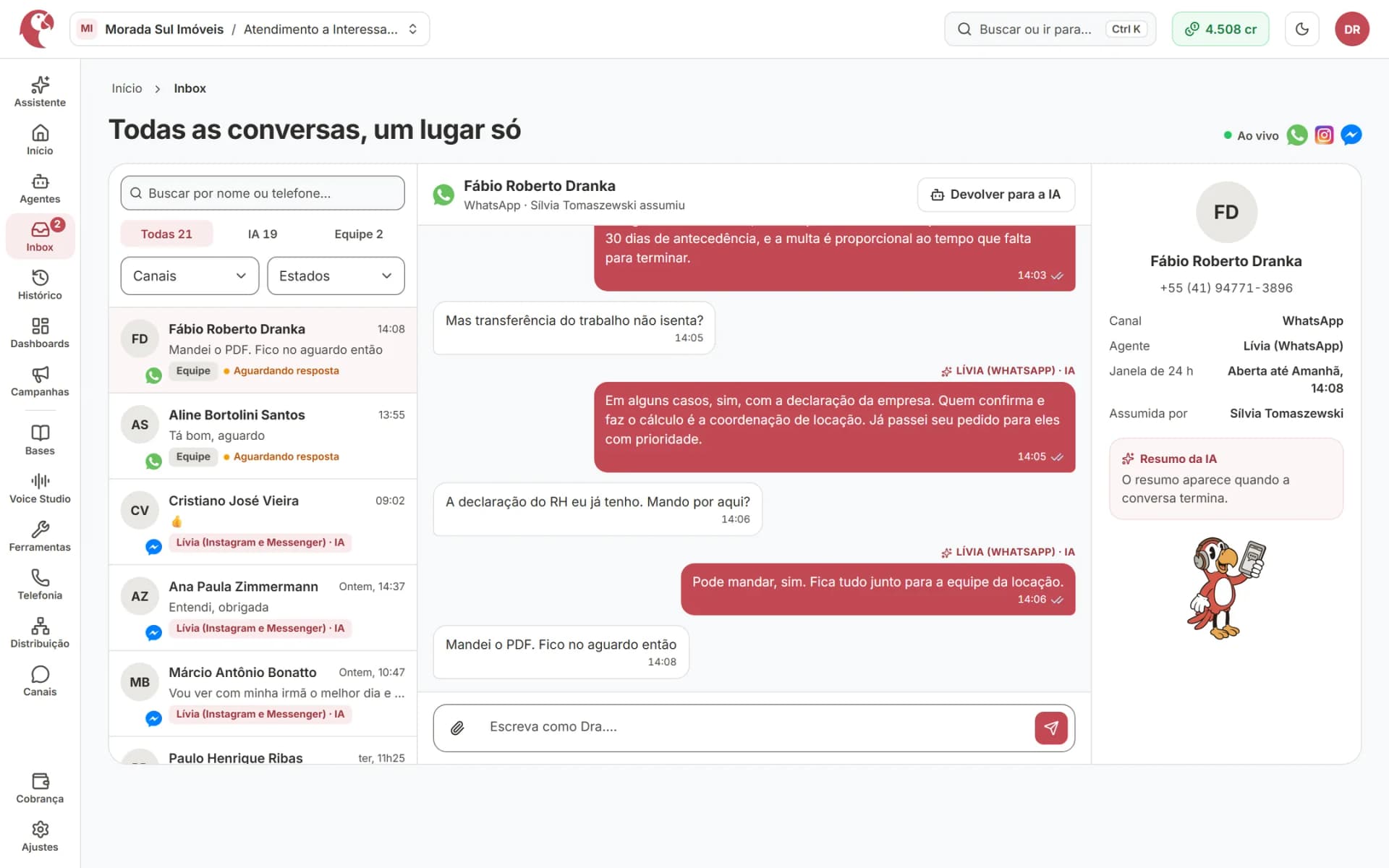Open Márcio Antônio Bonatto conversation
Screen dimensions: 1389x868
point(263,694)
